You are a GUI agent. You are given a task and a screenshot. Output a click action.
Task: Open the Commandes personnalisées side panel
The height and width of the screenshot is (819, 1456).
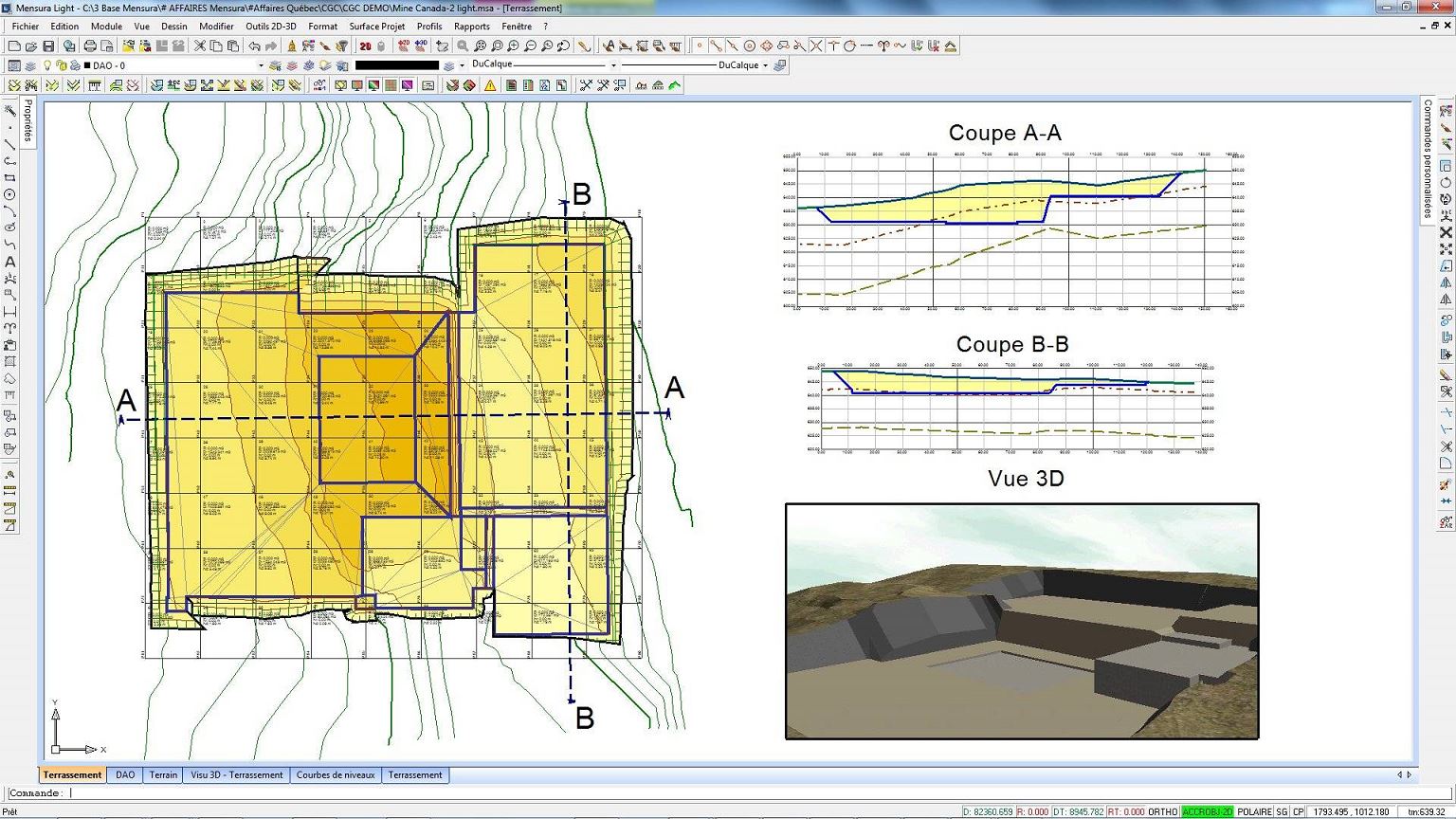(x=1428, y=158)
